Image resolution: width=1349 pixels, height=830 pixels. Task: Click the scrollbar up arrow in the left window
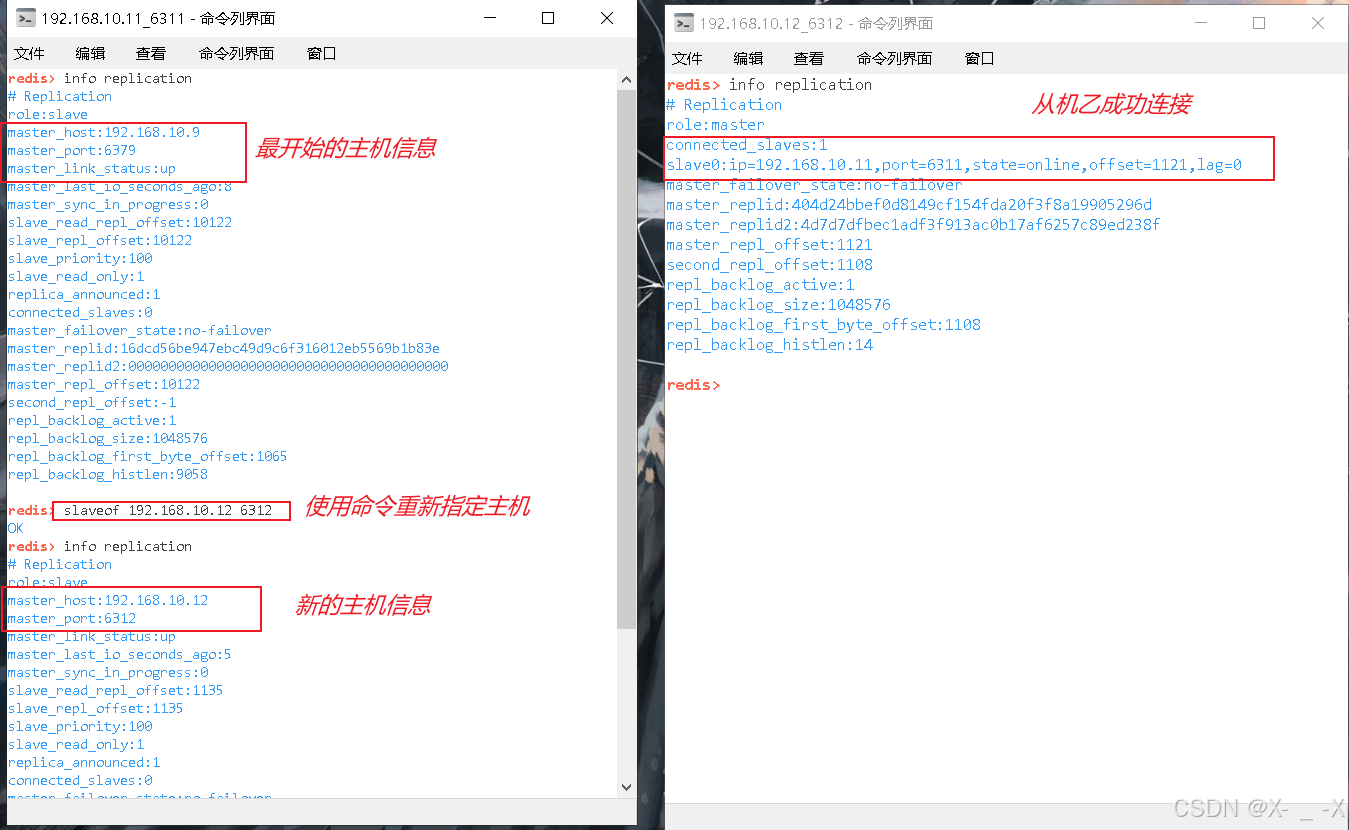(x=626, y=78)
